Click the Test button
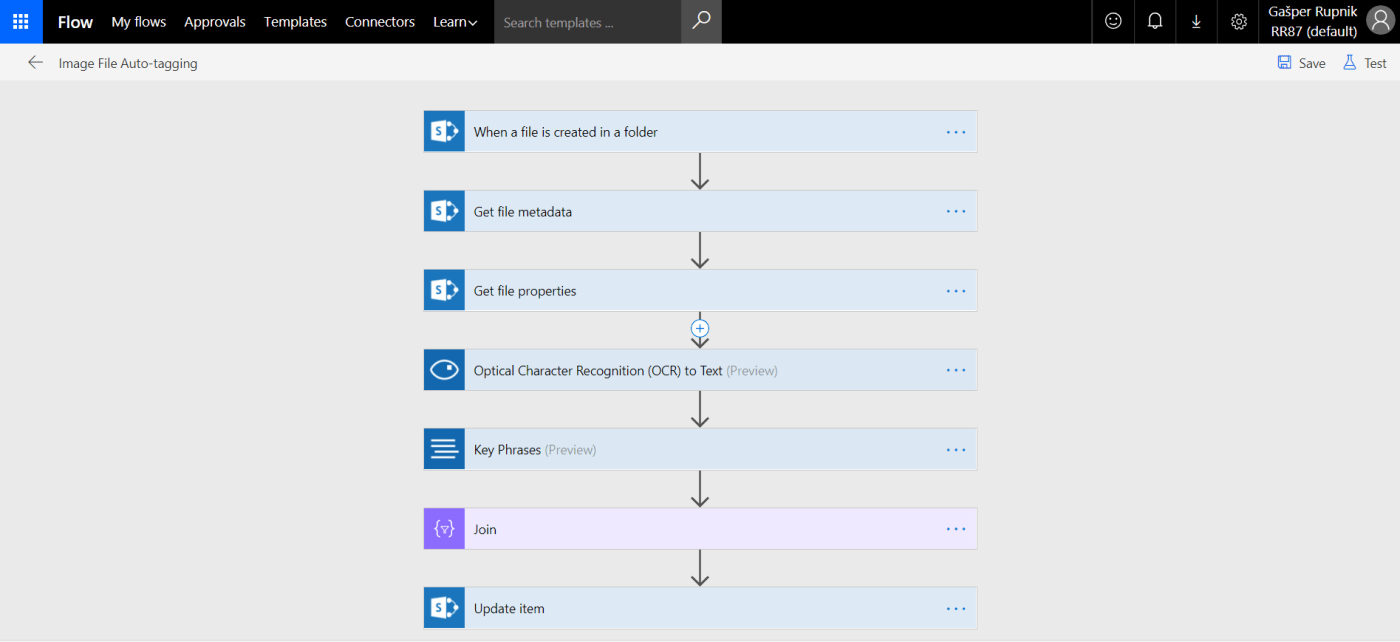1400x642 pixels. (1365, 63)
